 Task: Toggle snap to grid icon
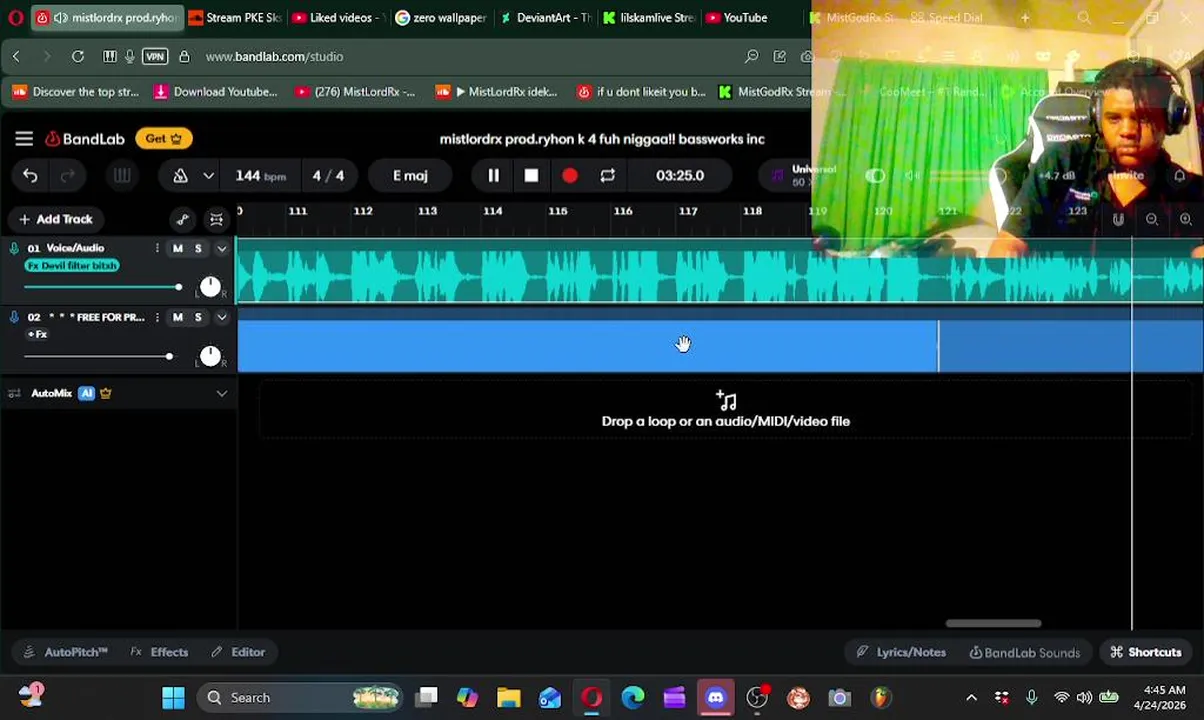pos(216,220)
